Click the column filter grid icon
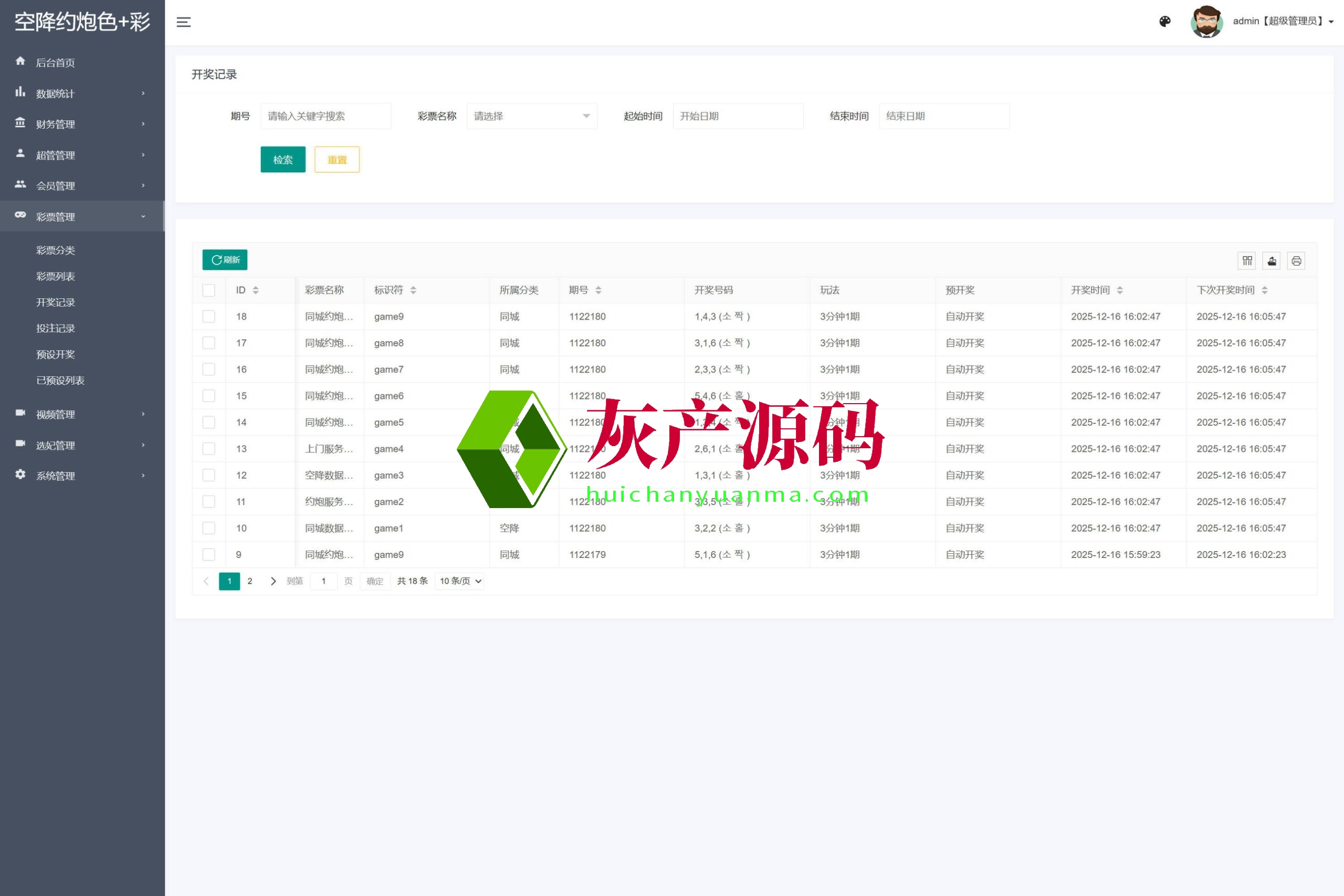1344x896 pixels. click(1247, 260)
